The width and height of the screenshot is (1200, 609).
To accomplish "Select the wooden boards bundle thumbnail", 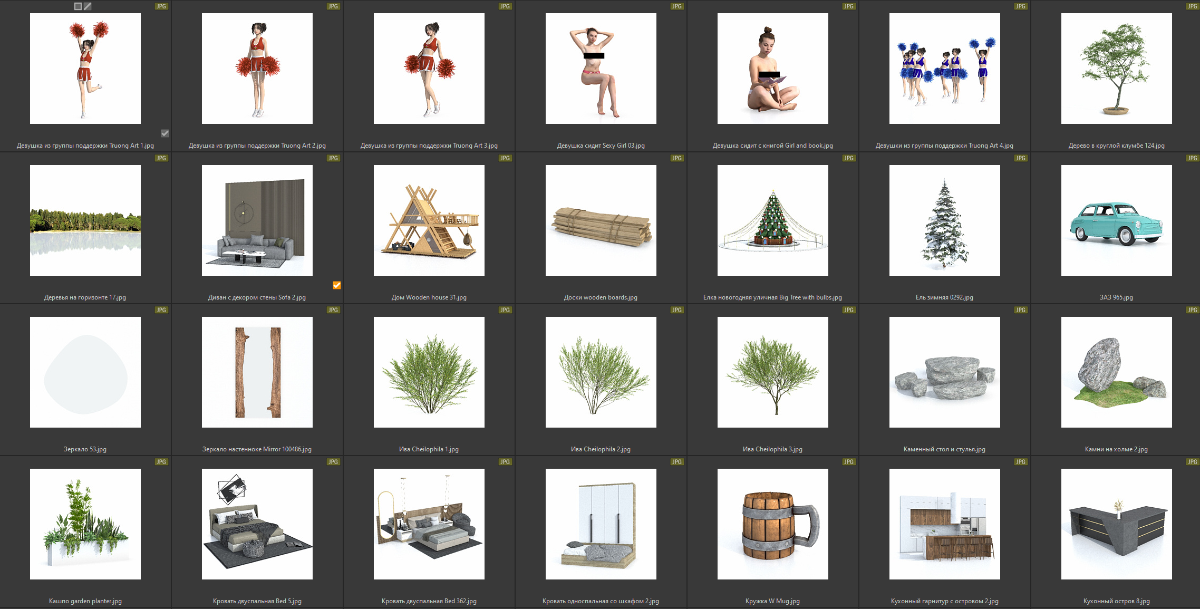I will (x=601, y=221).
